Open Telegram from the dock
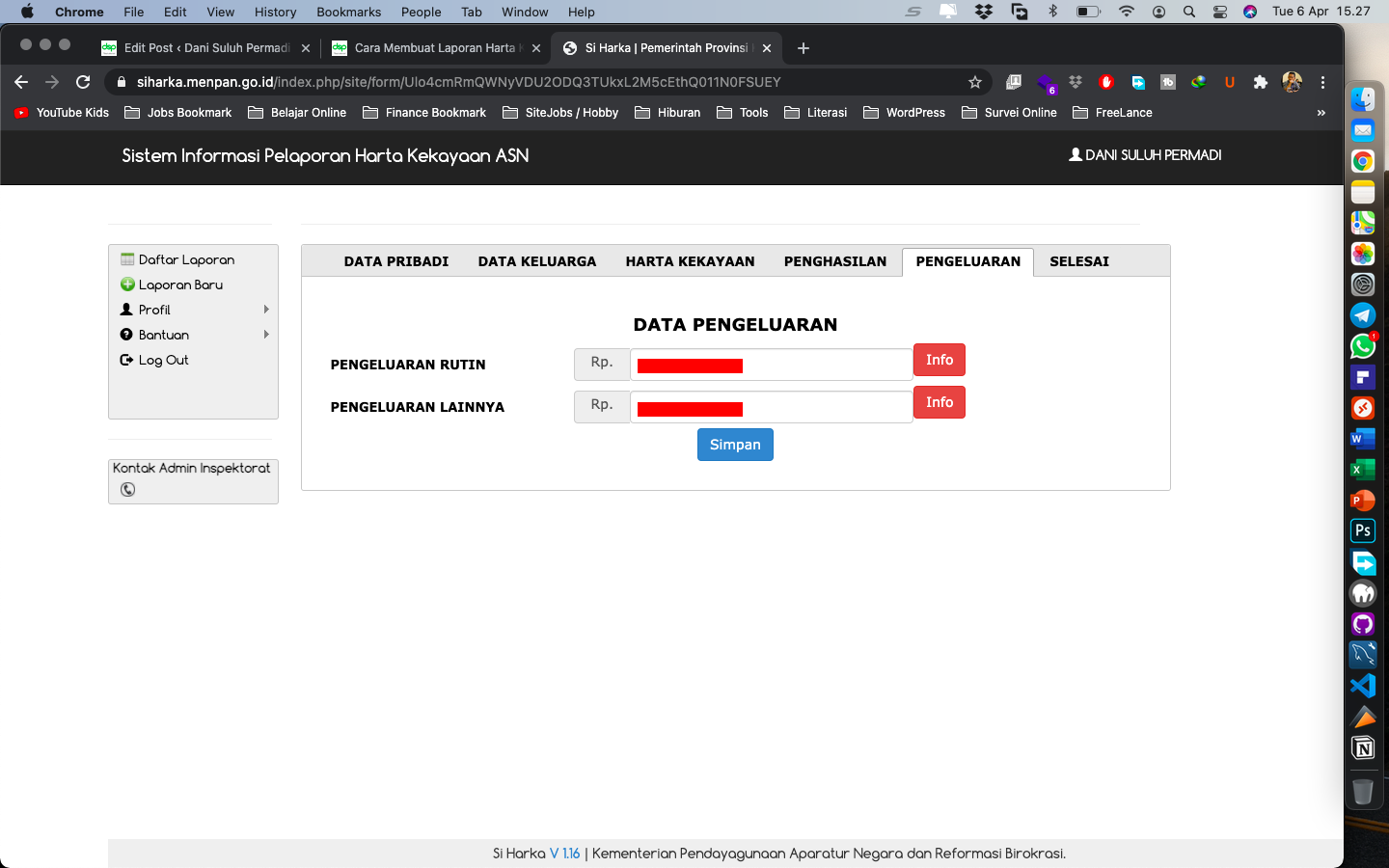1389x868 pixels. [1362, 315]
